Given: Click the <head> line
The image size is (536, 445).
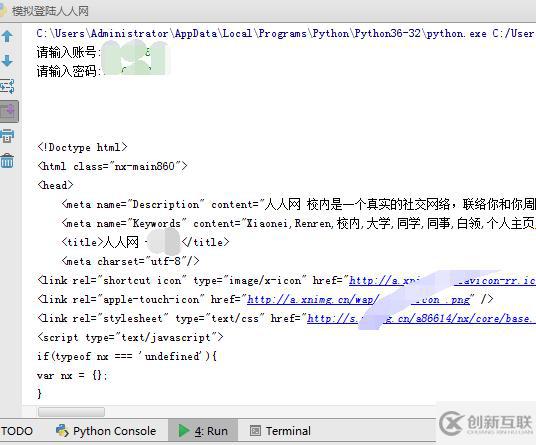Looking at the screenshot, I should click(55, 185).
